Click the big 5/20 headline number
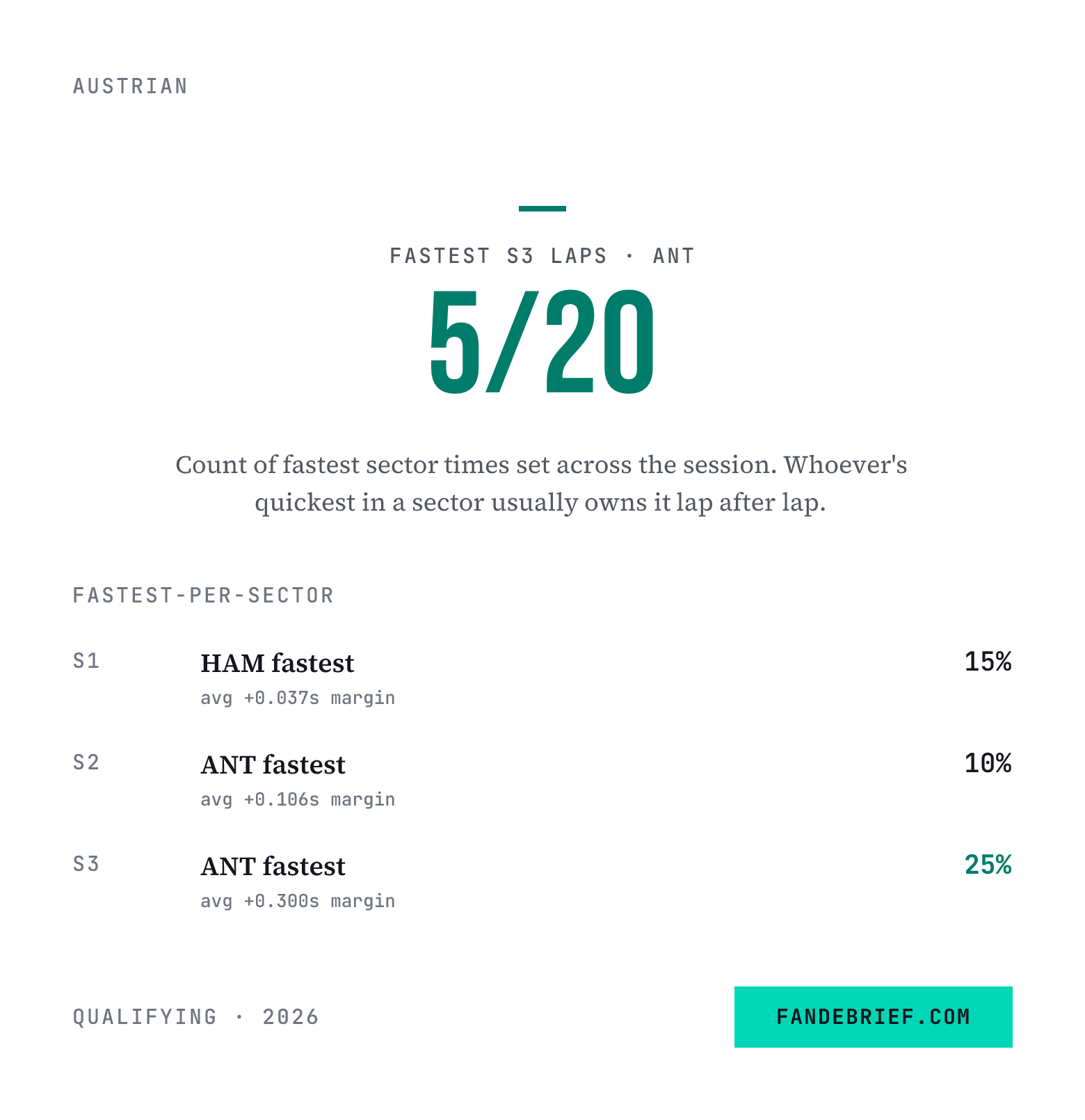Screen dimensions: 1085x1120 pyautogui.click(x=542, y=342)
